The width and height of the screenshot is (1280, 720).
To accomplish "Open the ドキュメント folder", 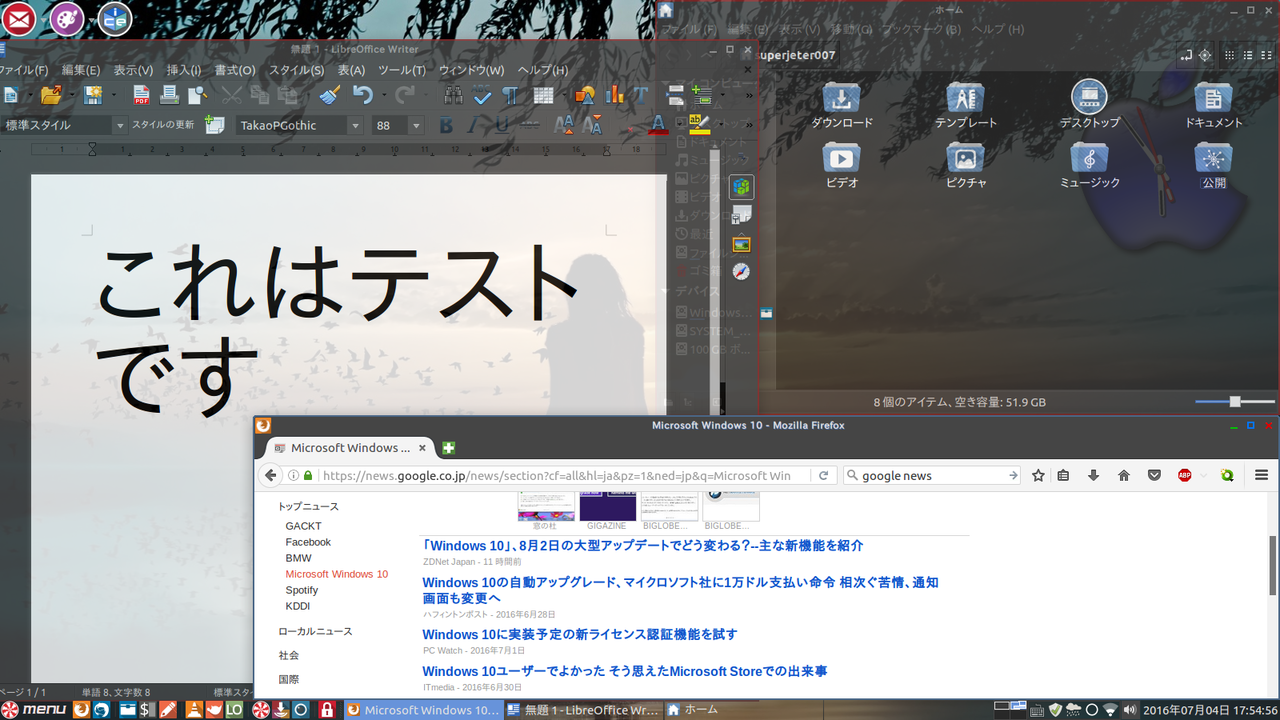I will (1214, 106).
